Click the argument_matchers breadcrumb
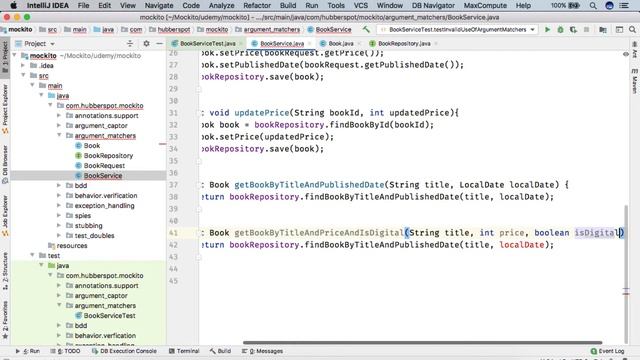 pyautogui.click(x=272, y=29)
